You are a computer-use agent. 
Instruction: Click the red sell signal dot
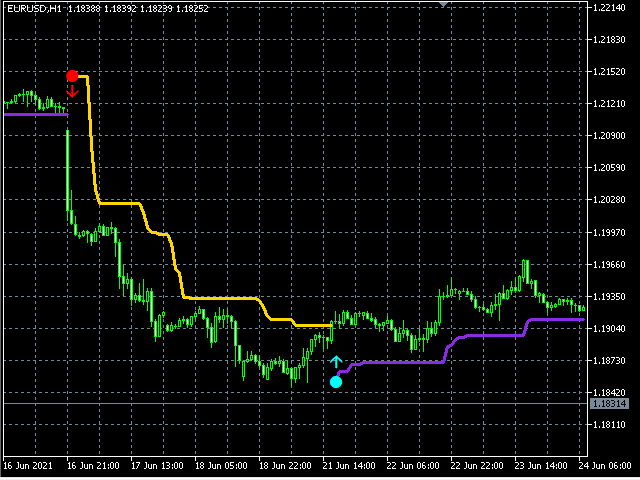72,76
